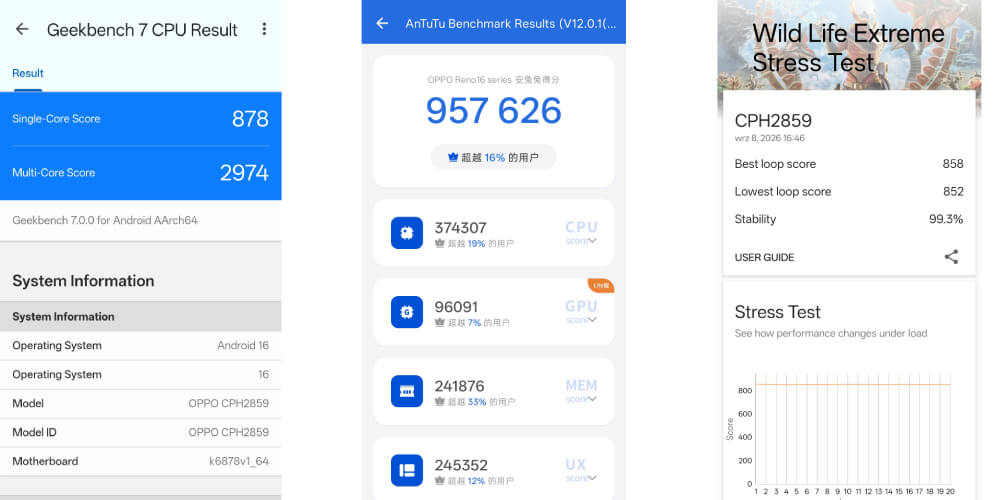Tap the GPU score 96091

(x=456, y=307)
